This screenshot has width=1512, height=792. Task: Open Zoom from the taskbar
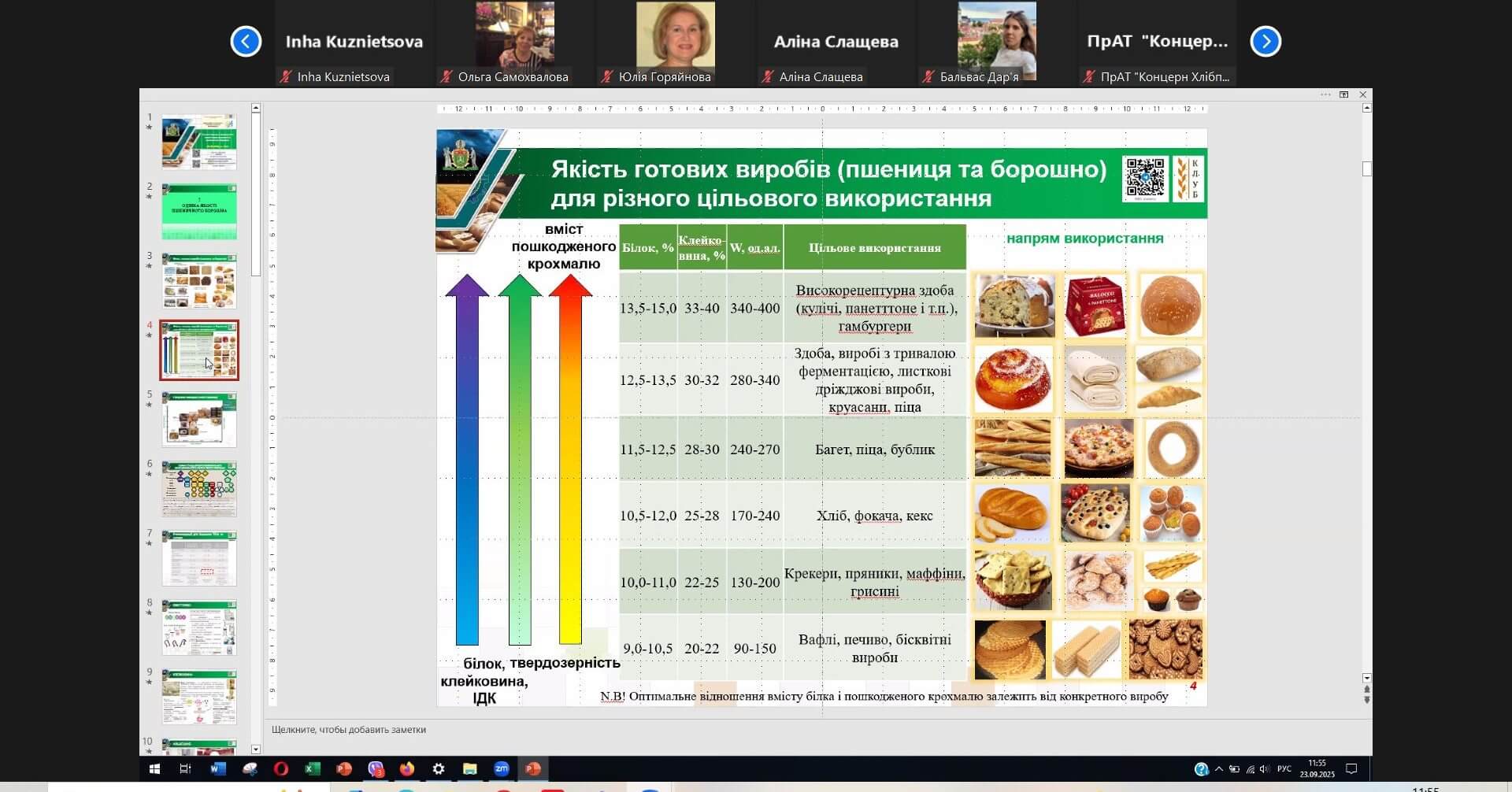[x=502, y=769]
